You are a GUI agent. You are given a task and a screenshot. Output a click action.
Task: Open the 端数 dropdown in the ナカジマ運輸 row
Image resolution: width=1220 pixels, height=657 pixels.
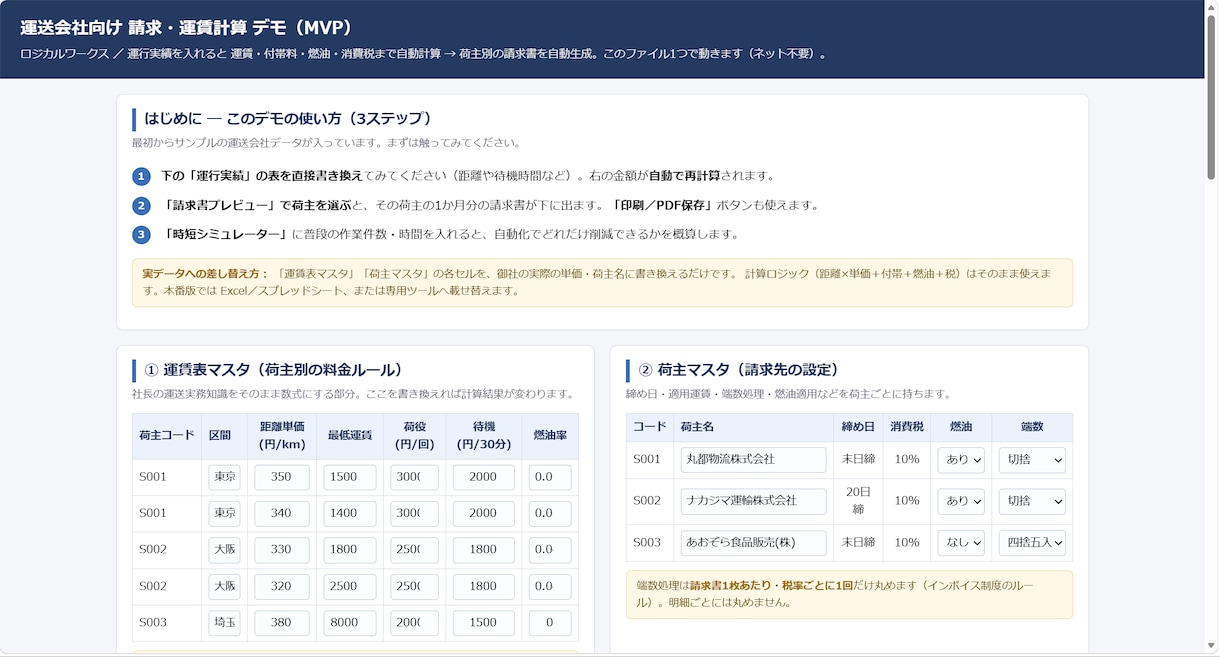click(1032, 501)
